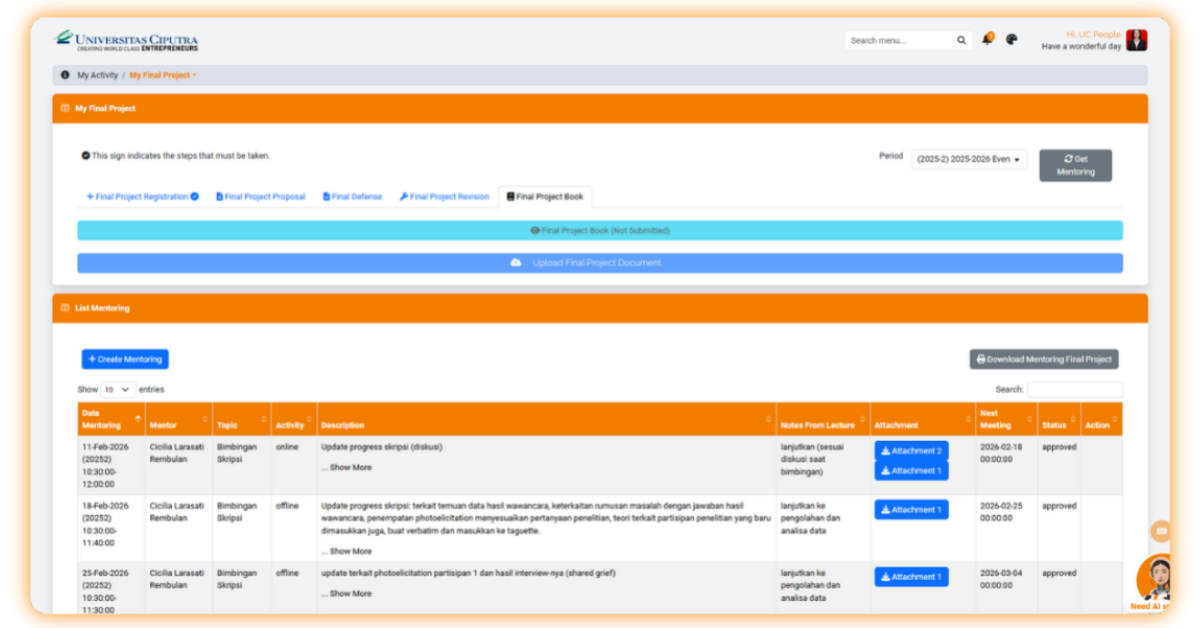Click the Upload Final Project Document bar
This screenshot has height=628, width=1200.
599,263
